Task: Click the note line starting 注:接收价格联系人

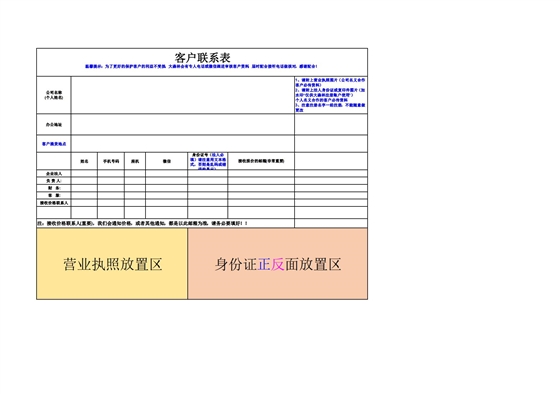Action: pyautogui.click(x=142, y=223)
